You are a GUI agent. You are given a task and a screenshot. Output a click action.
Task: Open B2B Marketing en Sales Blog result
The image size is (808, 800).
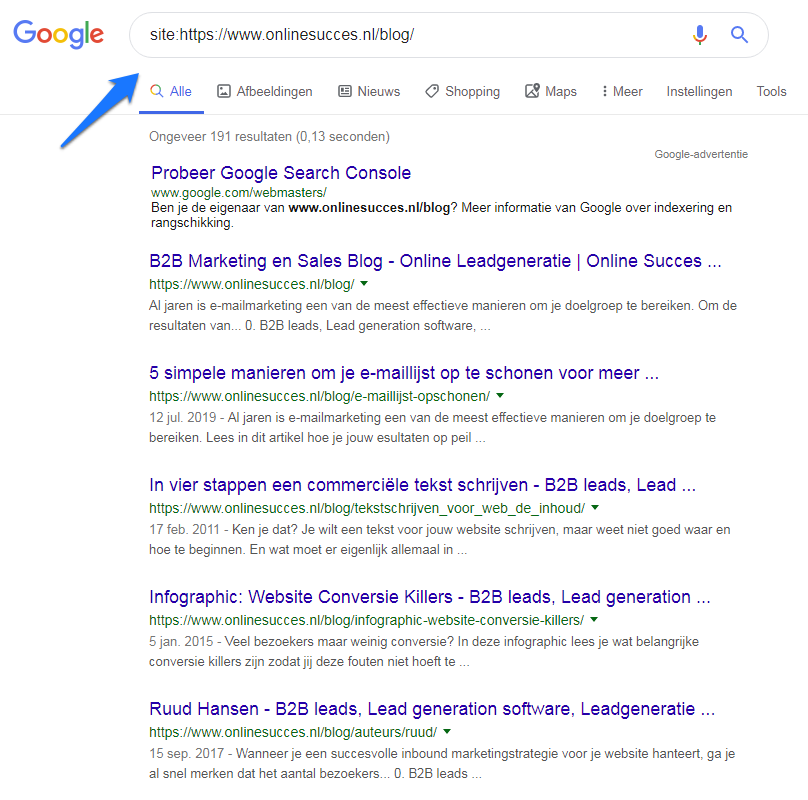[435, 261]
